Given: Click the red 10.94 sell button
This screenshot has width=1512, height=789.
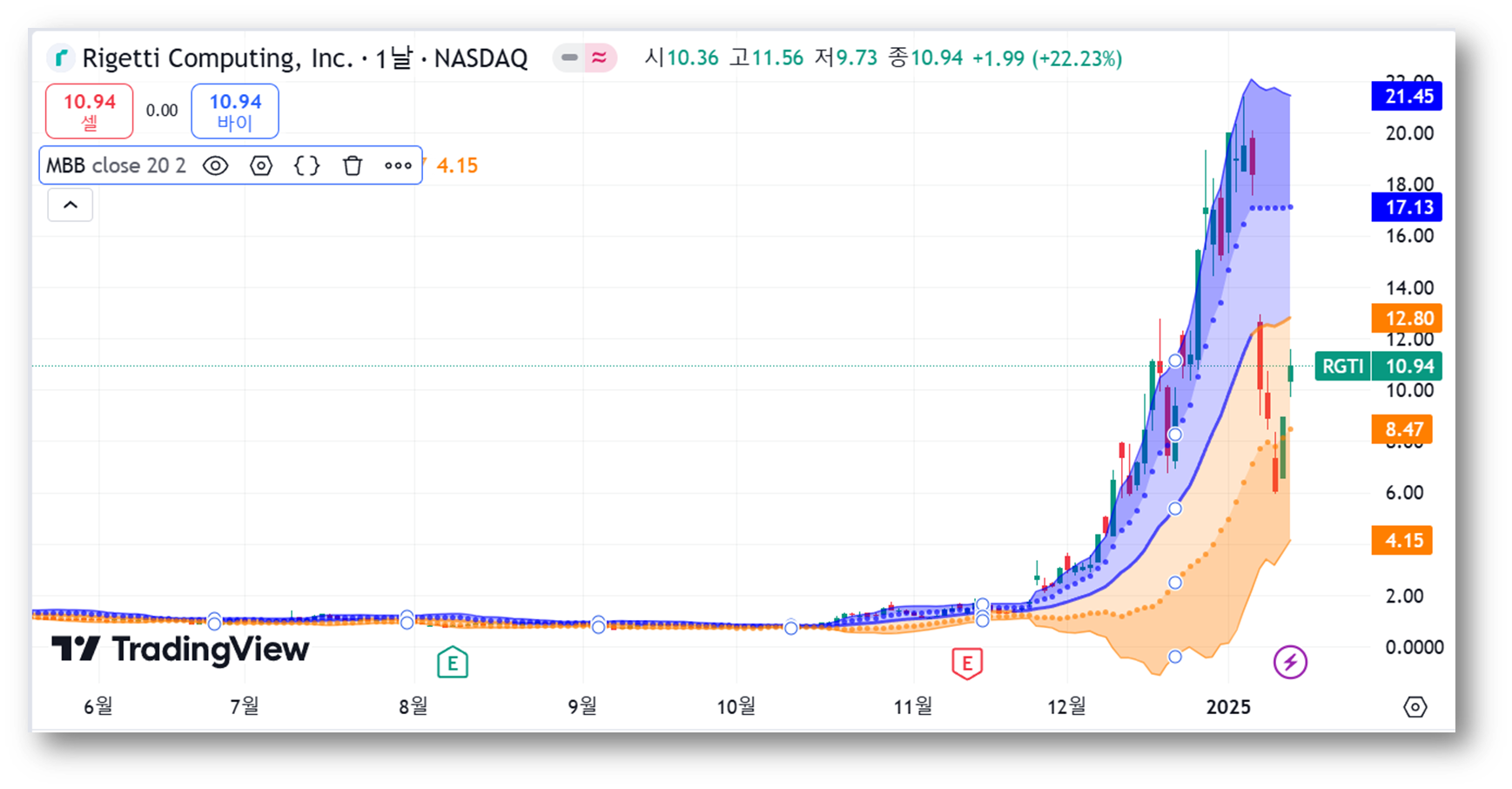Looking at the screenshot, I should click(89, 111).
